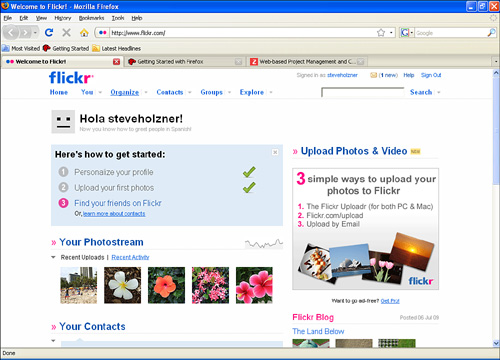Click the gray buddy icon avatar
The height and width of the screenshot is (360, 500).
tap(63, 122)
